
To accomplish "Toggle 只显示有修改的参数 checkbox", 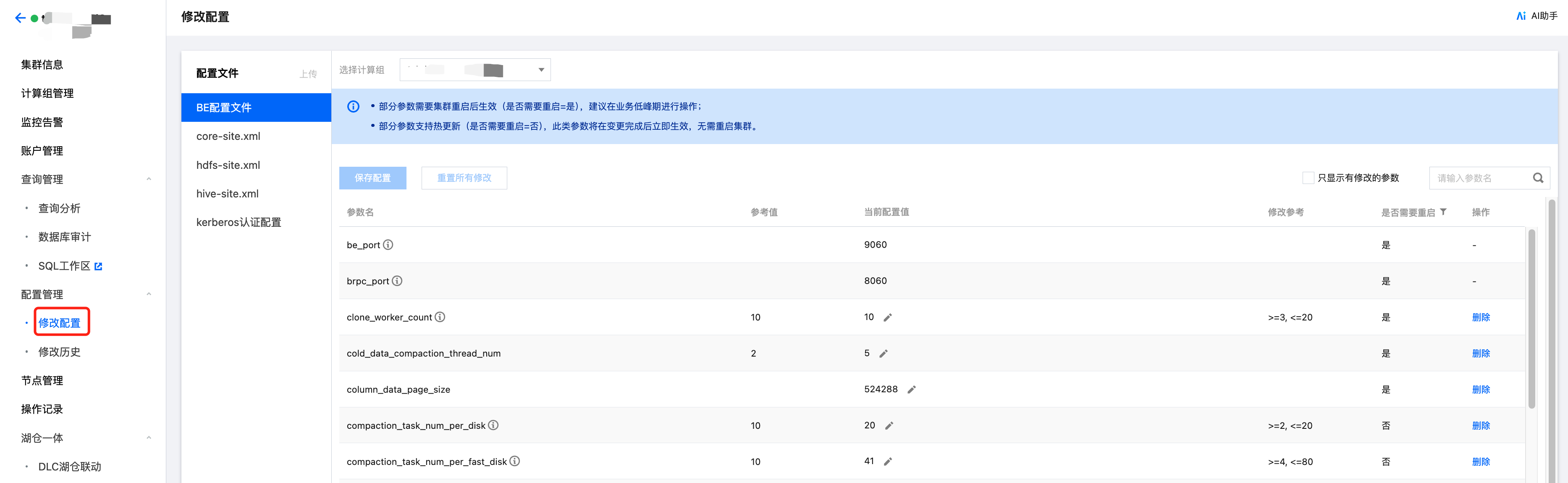I will [1308, 178].
